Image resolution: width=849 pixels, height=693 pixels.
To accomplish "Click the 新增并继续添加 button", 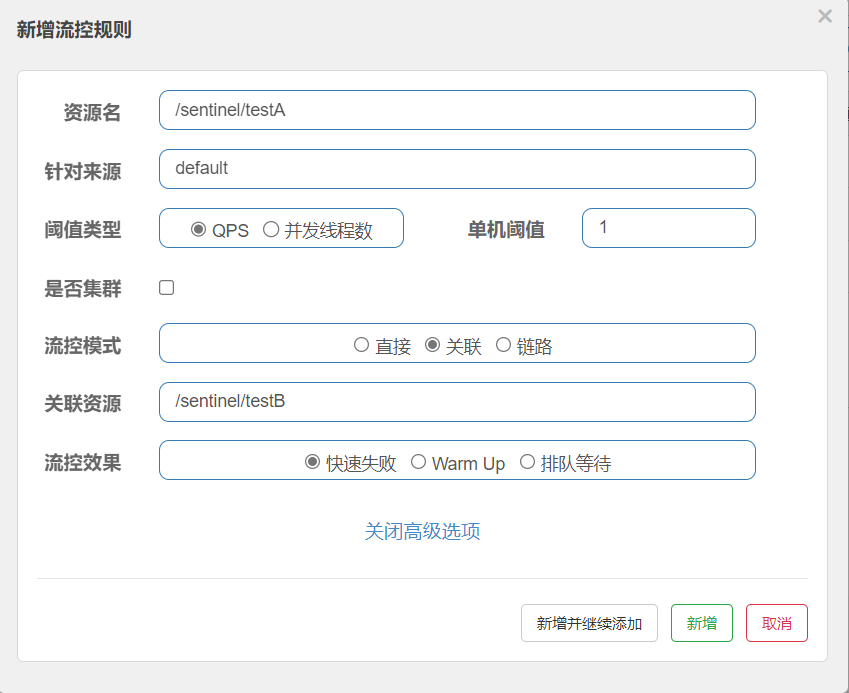I will (589, 623).
